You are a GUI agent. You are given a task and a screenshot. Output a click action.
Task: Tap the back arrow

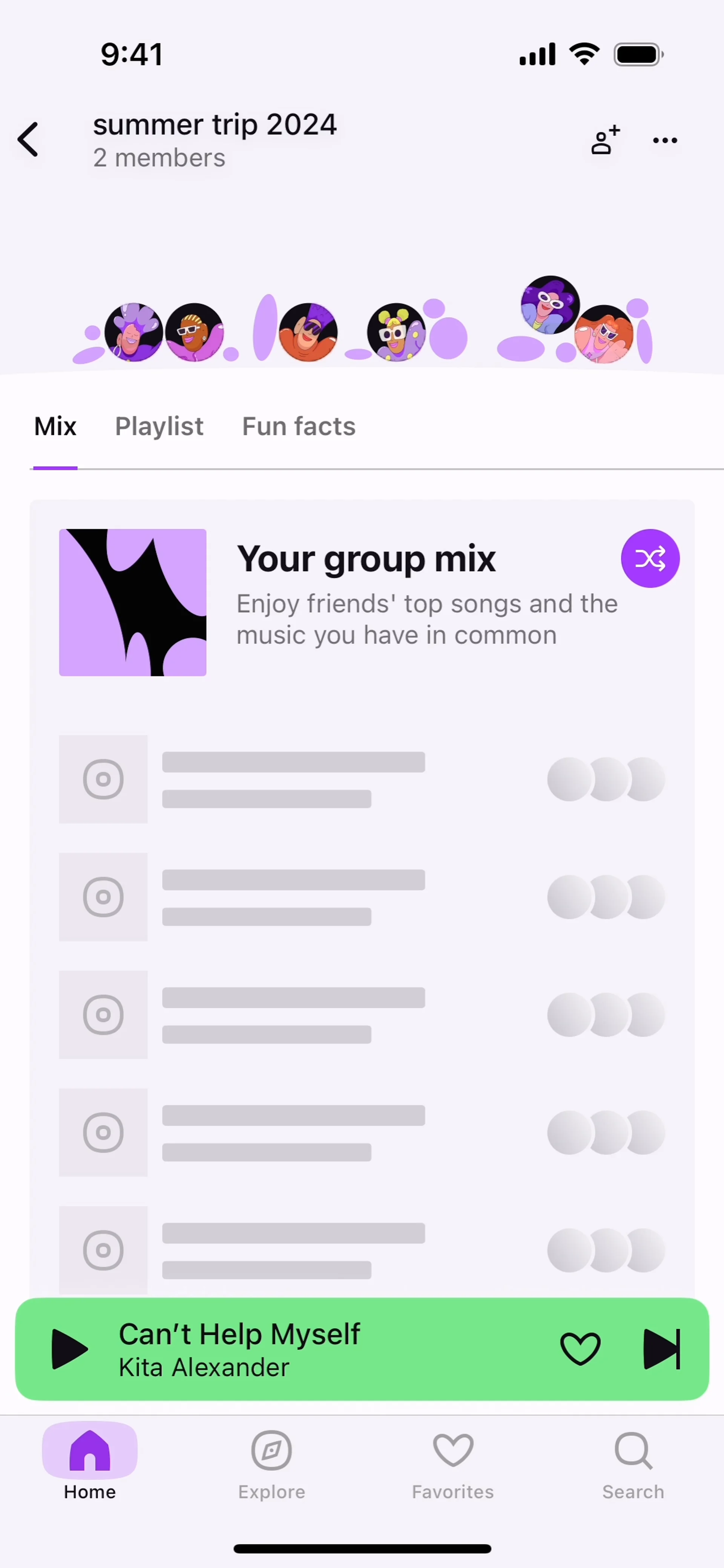(29, 139)
